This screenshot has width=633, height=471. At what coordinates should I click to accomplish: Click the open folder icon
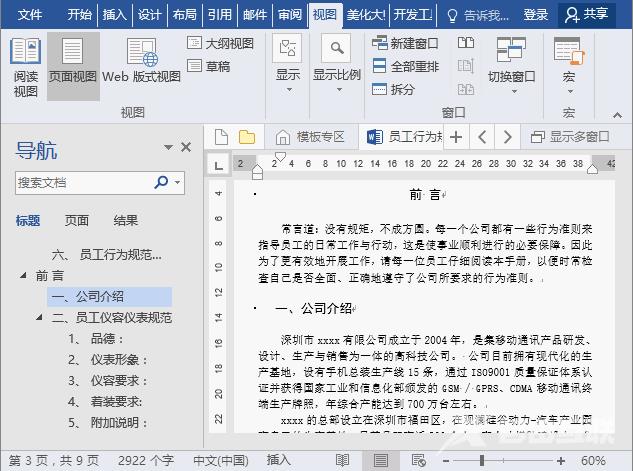(247, 137)
